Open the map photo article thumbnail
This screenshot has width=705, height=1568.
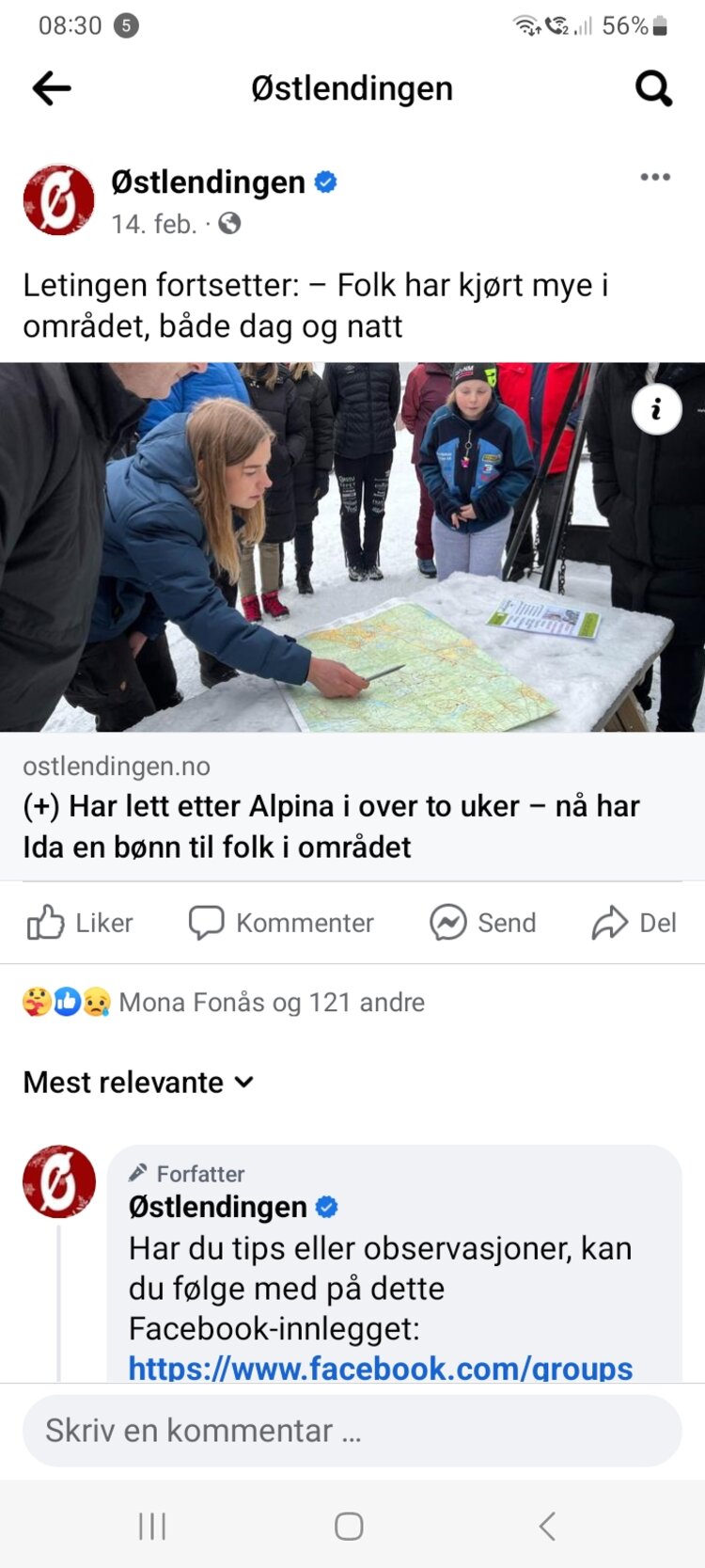[x=352, y=547]
